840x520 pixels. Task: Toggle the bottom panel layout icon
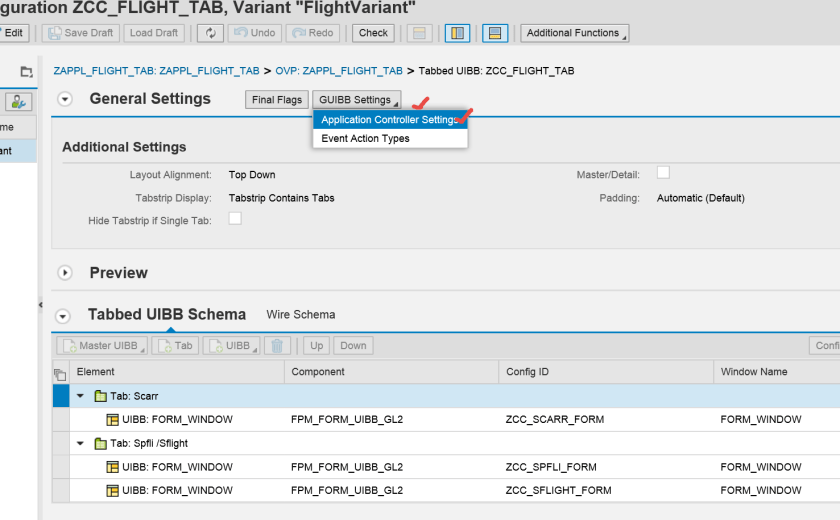tap(494, 33)
